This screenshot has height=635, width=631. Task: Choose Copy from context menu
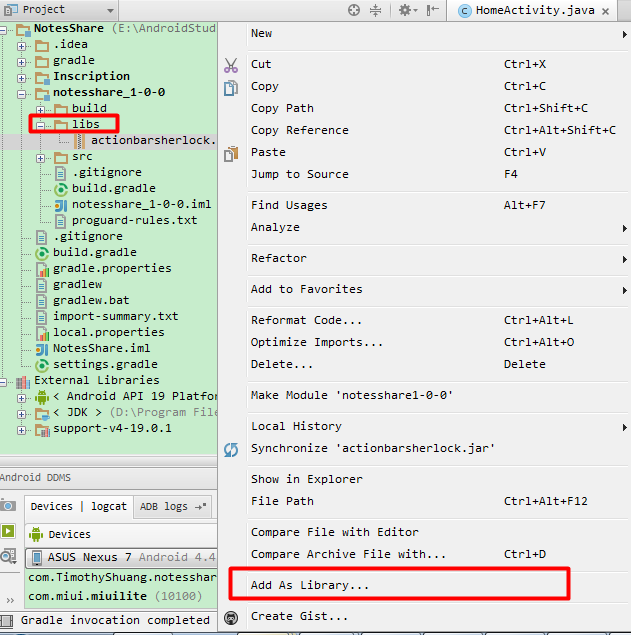(x=439, y=86)
